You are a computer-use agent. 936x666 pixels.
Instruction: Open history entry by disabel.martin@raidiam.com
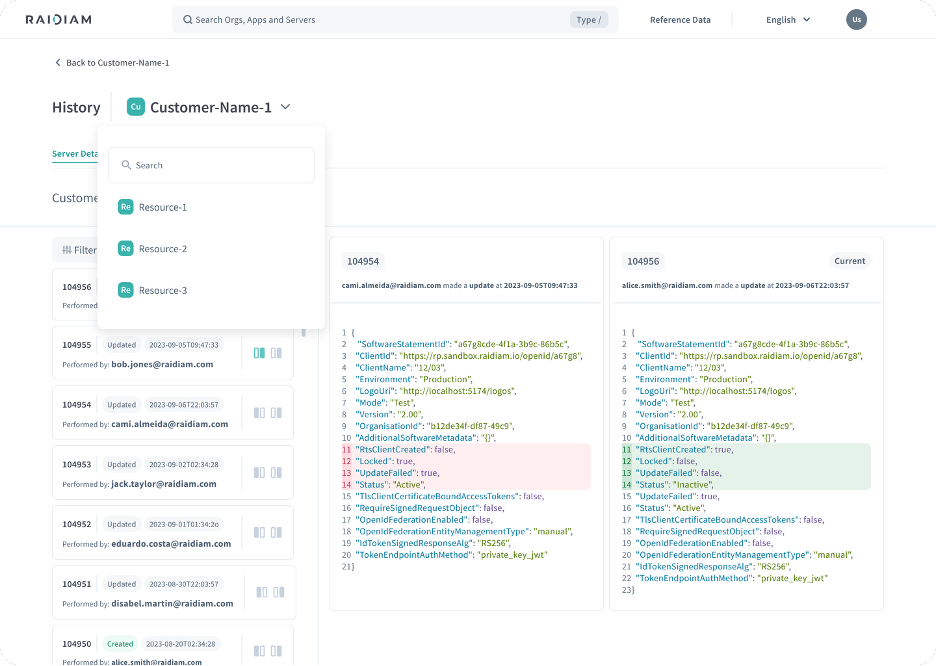[x=174, y=592]
